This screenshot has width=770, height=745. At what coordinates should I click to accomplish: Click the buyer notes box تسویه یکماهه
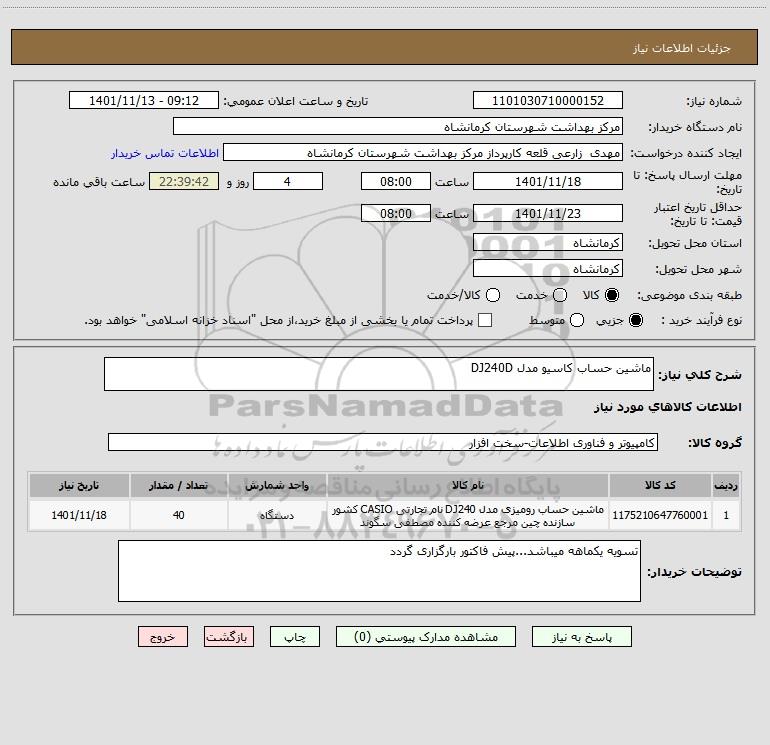379,571
